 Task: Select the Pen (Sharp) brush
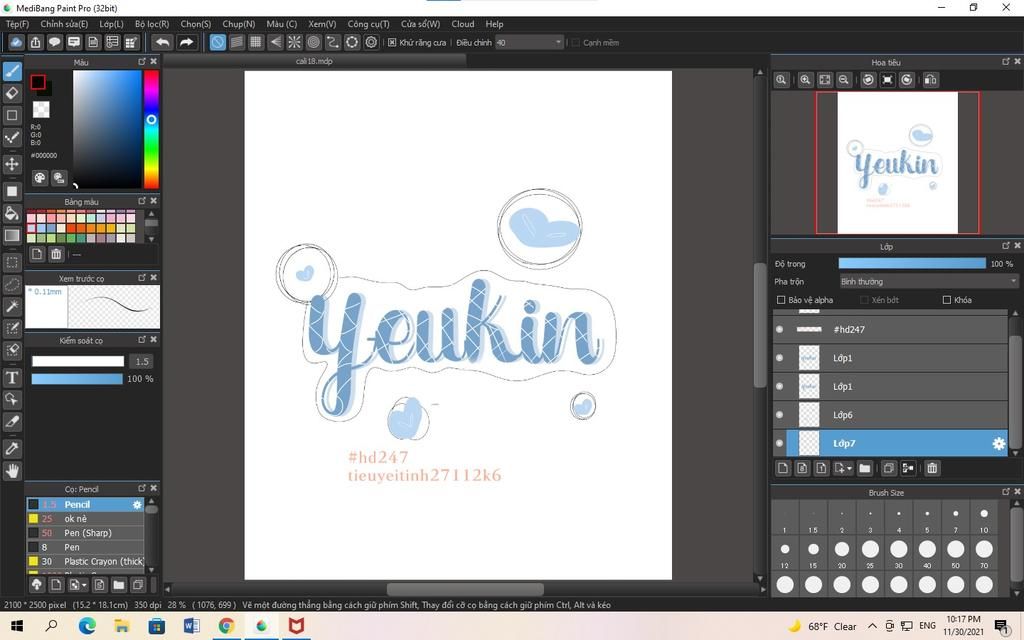click(85, 534)
